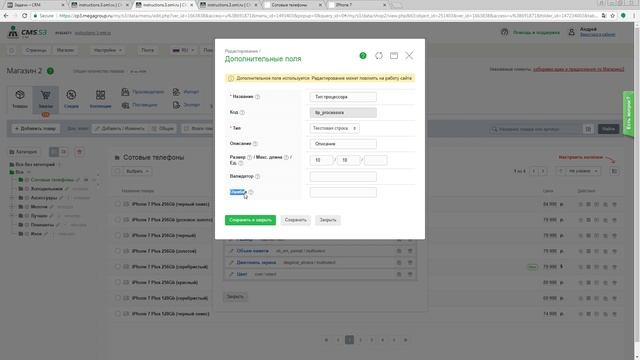Open the Выбрать dropdown above product list
Screen dimensions: 640x360
[137, 171]
